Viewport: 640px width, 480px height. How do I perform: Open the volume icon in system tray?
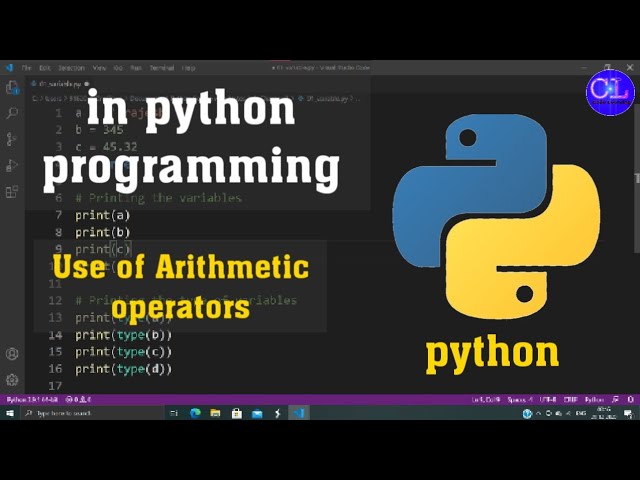click(x=568, y=413)
